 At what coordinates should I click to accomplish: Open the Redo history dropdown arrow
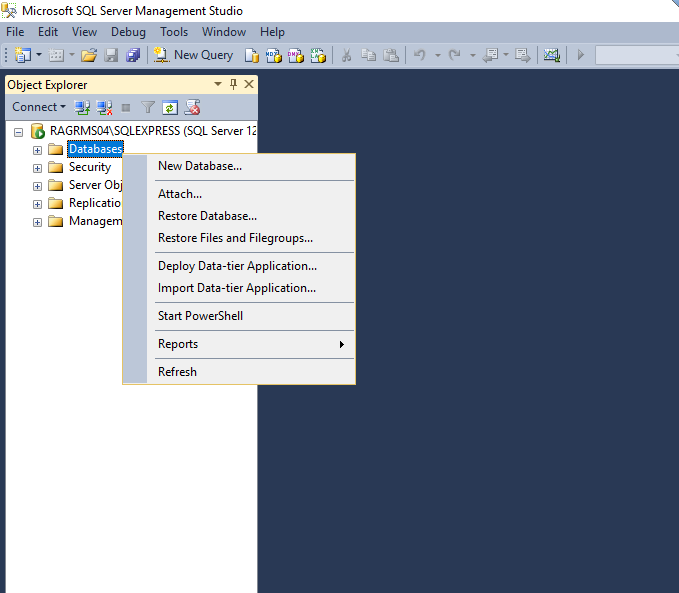pos(473,55)
